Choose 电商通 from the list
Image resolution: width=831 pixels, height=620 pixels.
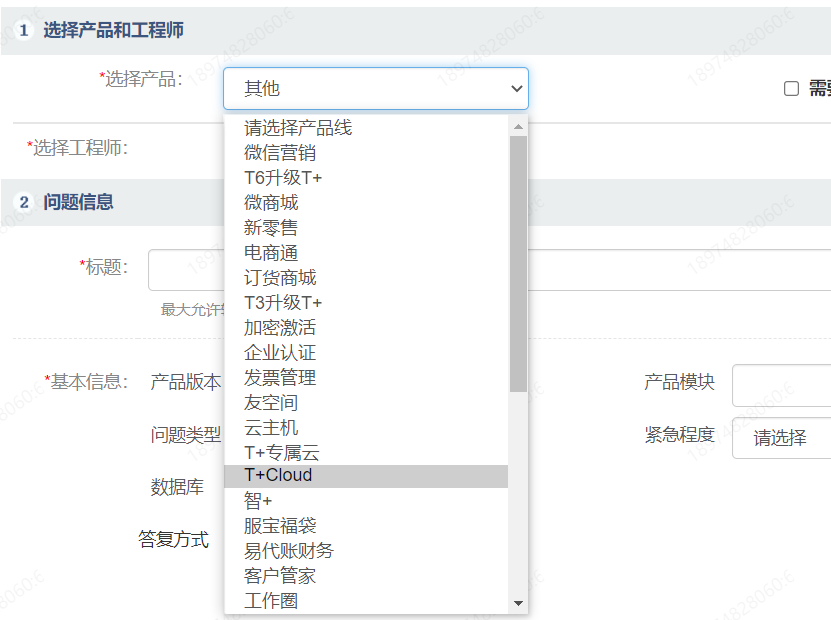pos(366,253)
